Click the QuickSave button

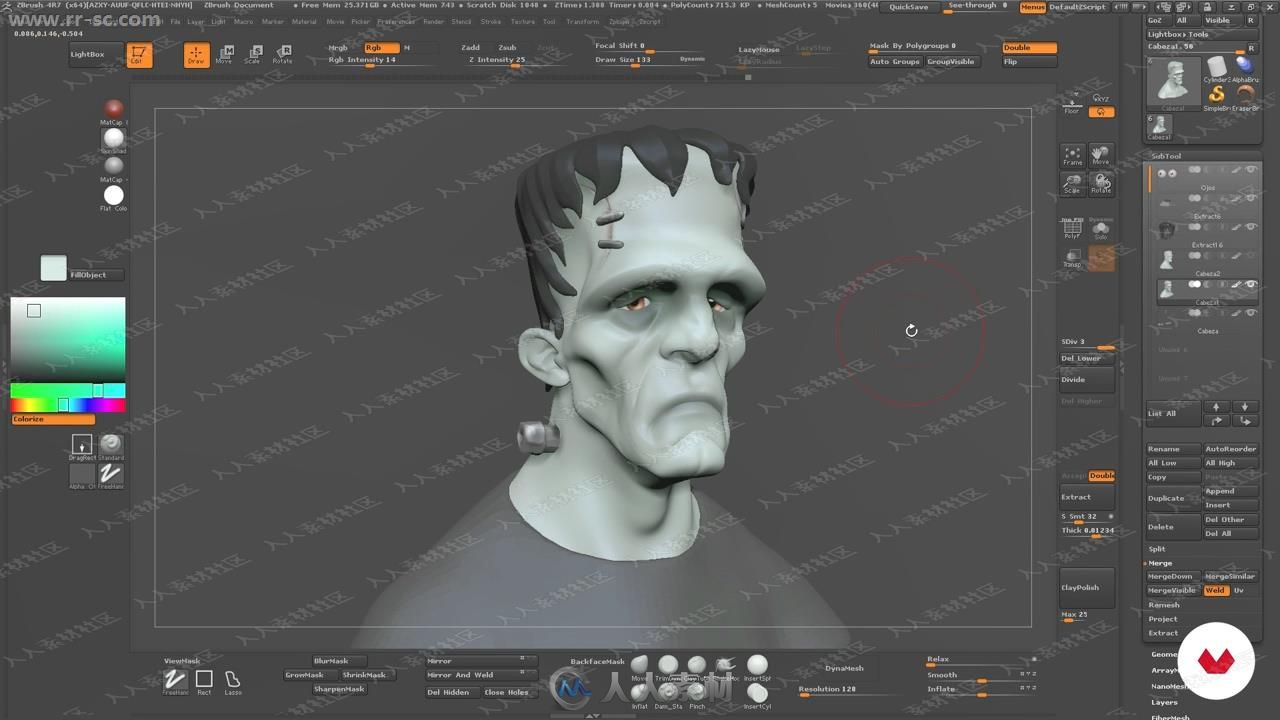[x=909, y=7]
